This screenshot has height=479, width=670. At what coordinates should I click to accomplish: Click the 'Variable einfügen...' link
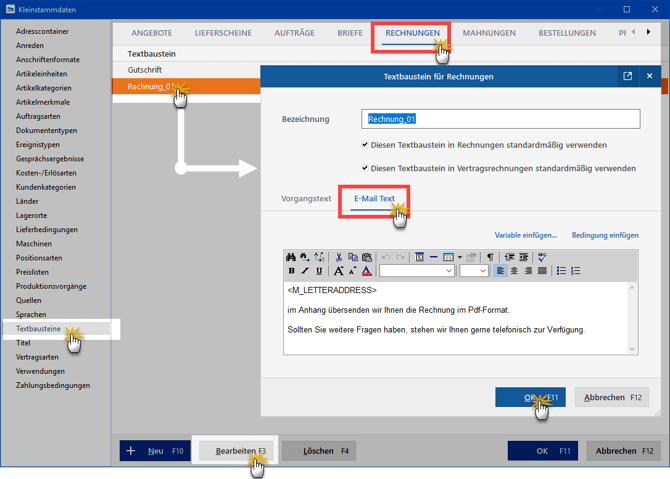[x=525, y=235]
